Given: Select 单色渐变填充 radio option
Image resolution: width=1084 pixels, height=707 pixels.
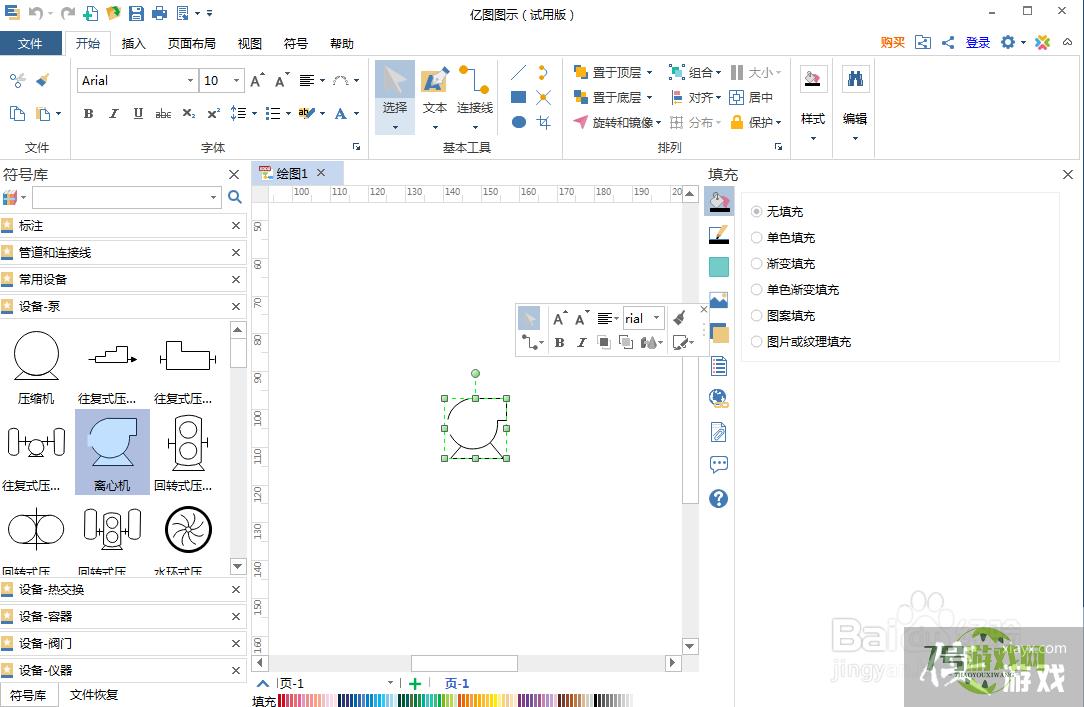Looking at the screenshot, I should [756, 290].
